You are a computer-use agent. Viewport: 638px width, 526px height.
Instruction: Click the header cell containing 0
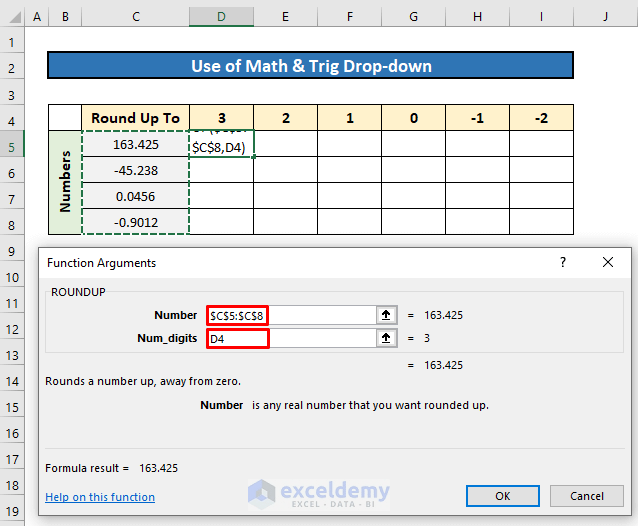click(413, 118)
